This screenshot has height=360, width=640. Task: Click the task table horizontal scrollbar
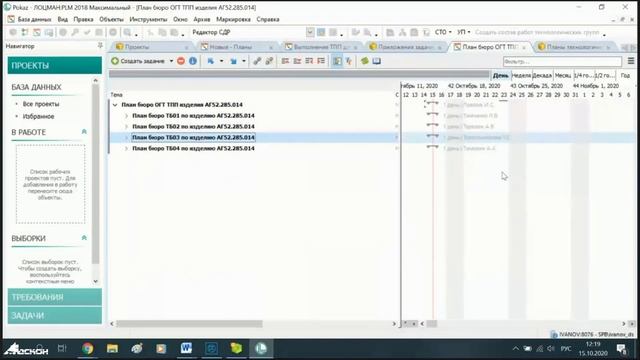(189, 324)
